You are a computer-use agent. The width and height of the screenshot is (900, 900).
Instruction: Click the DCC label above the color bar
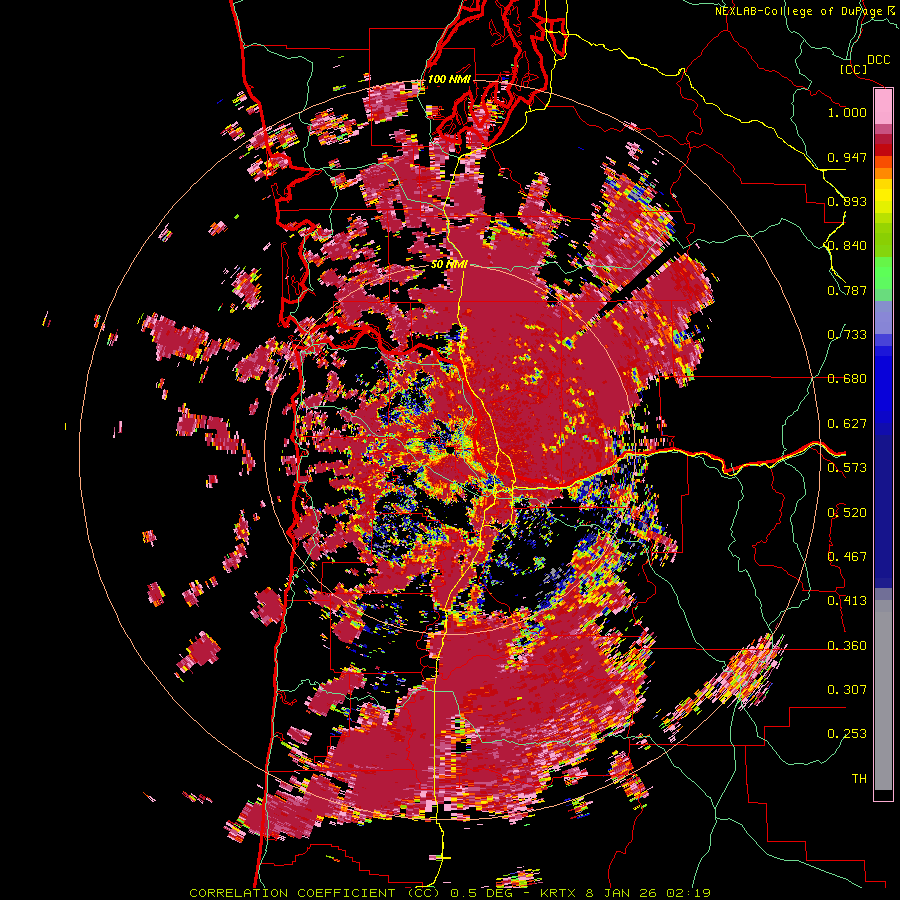tap(879, 60)
